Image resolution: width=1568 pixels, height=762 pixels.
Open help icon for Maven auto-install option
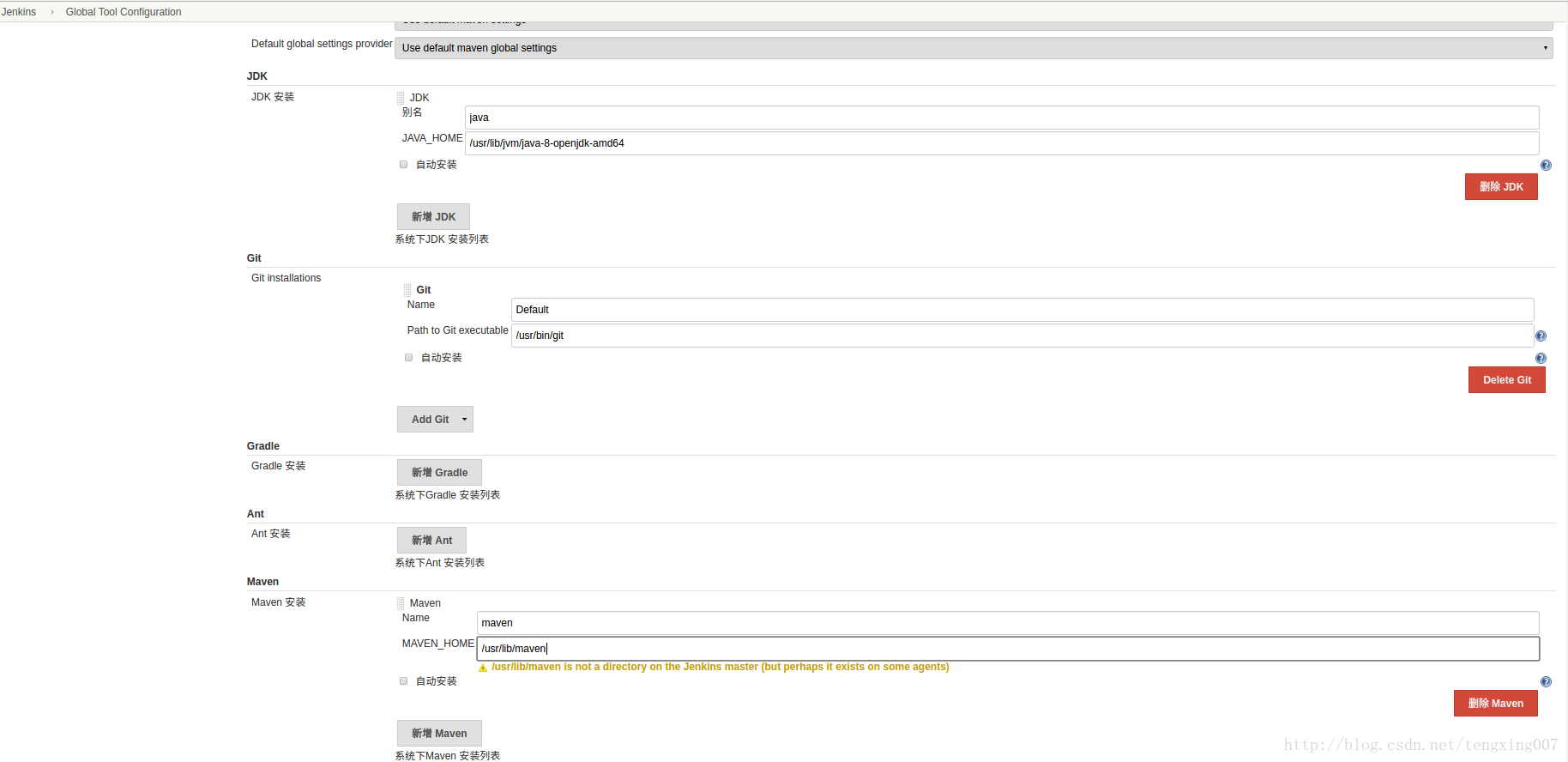tap(1546, 681)
